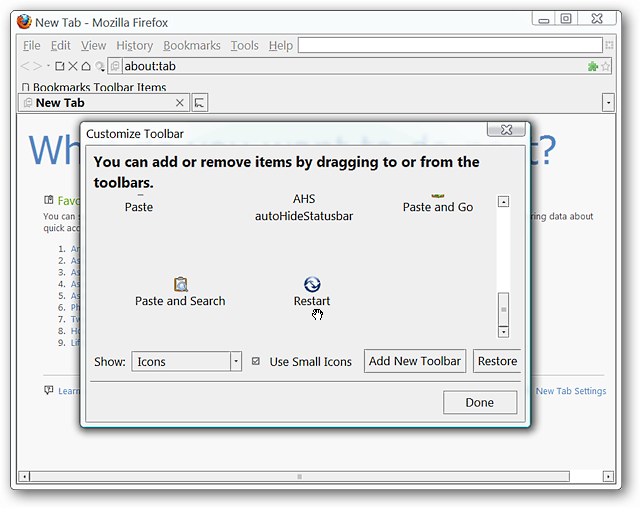Screen dimensions: 640x508
Task: Click the horizontal scrollbar thumb at the page bottom
Action: (300, 476)
